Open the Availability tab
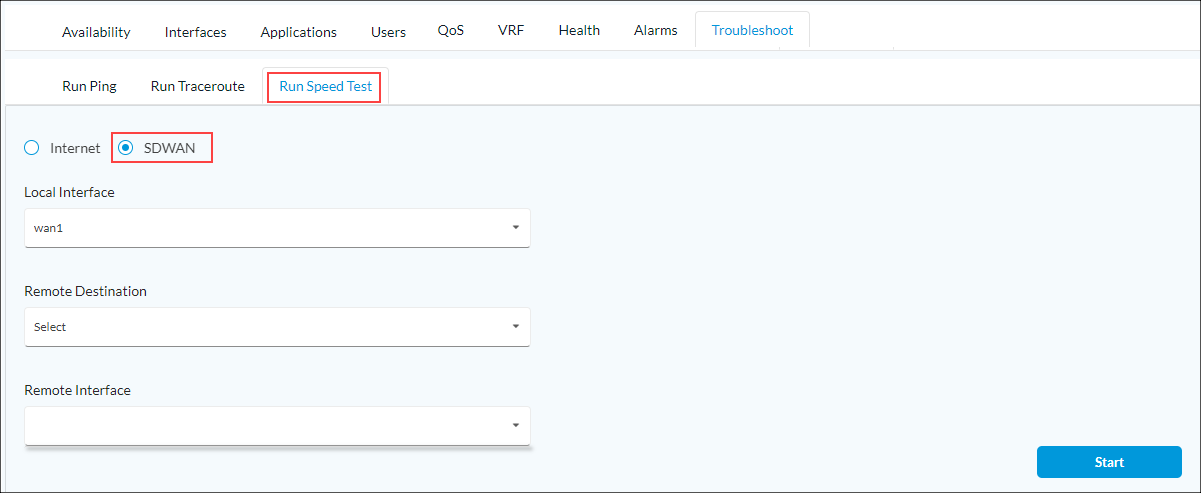The width and height of the screenshot is (1201, 493). tap(96, 32)
